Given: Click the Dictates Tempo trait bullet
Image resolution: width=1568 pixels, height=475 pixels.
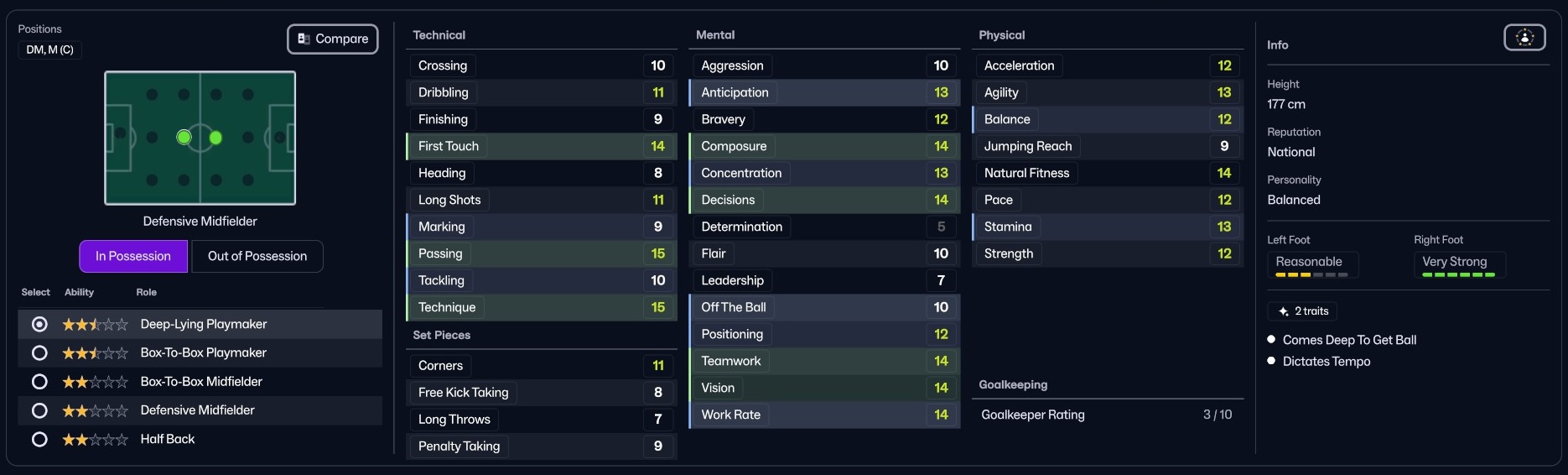Looking at the screenshot, I should [x=1271, y=361].
